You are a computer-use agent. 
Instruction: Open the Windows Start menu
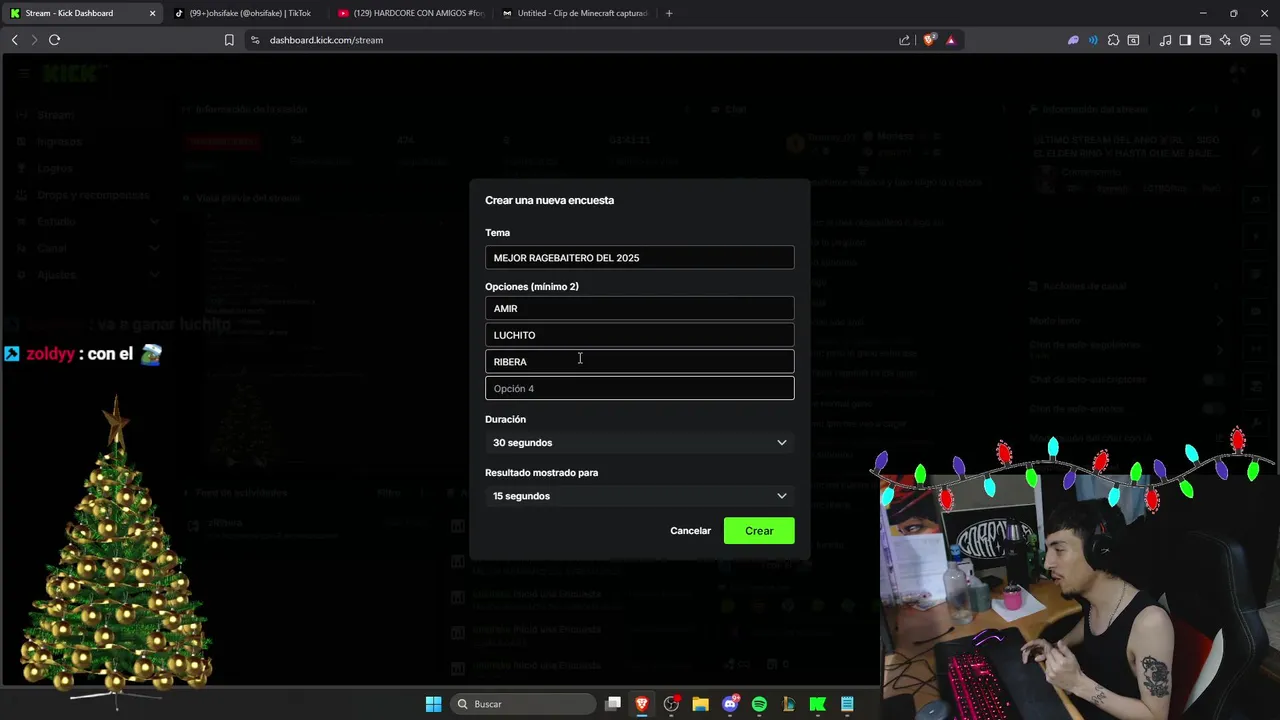[433, 704]
